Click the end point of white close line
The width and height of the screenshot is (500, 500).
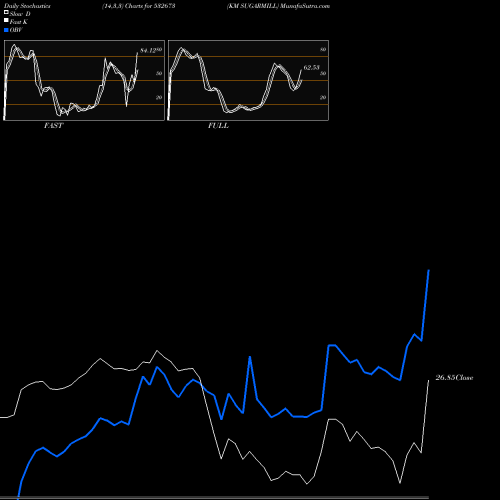point(429,380)
